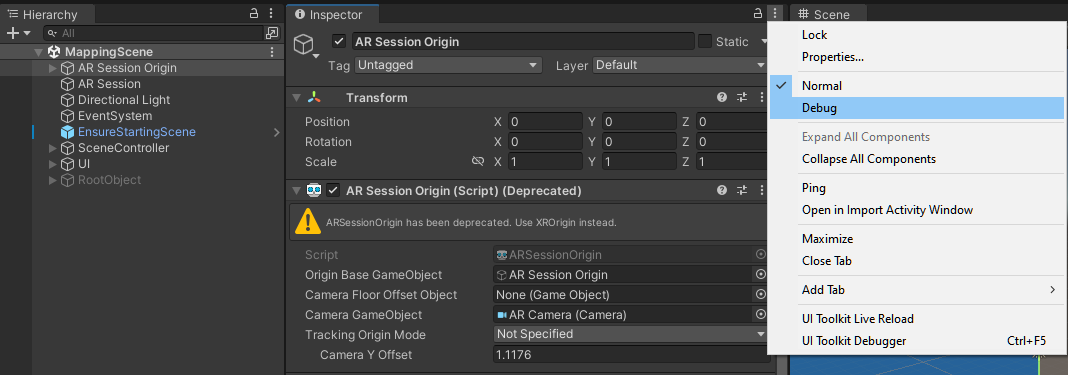1068x375 pixels.
Task: Click object picker for Camera Floor Offset Object
Action: pos(760,295)
